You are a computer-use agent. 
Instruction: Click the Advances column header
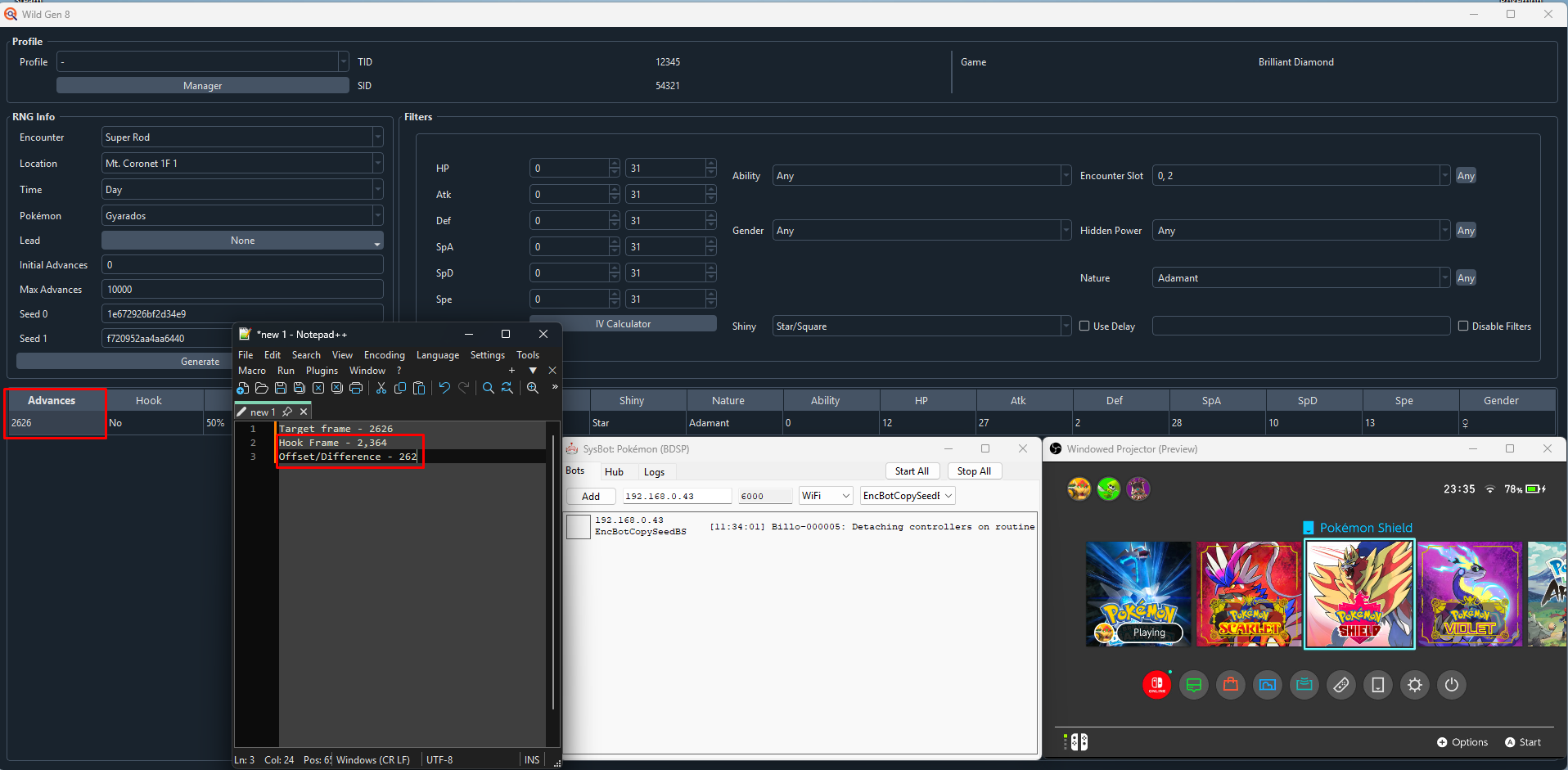(x=52, y=400)
